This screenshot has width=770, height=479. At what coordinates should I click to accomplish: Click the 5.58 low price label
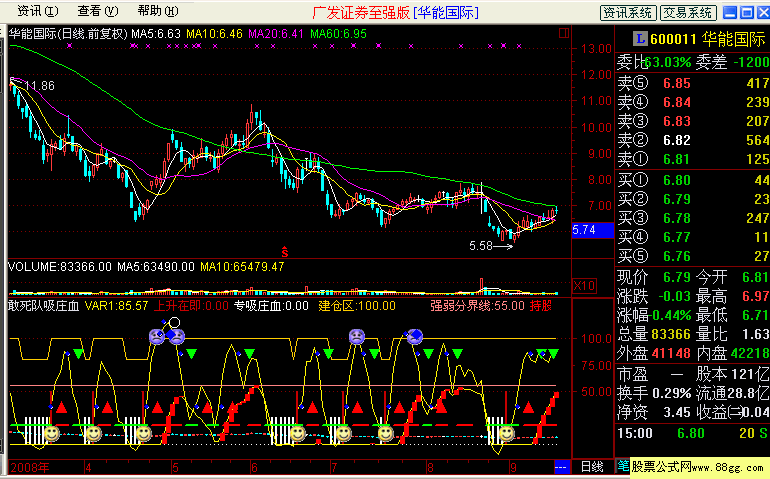click(x=481, y=246)
